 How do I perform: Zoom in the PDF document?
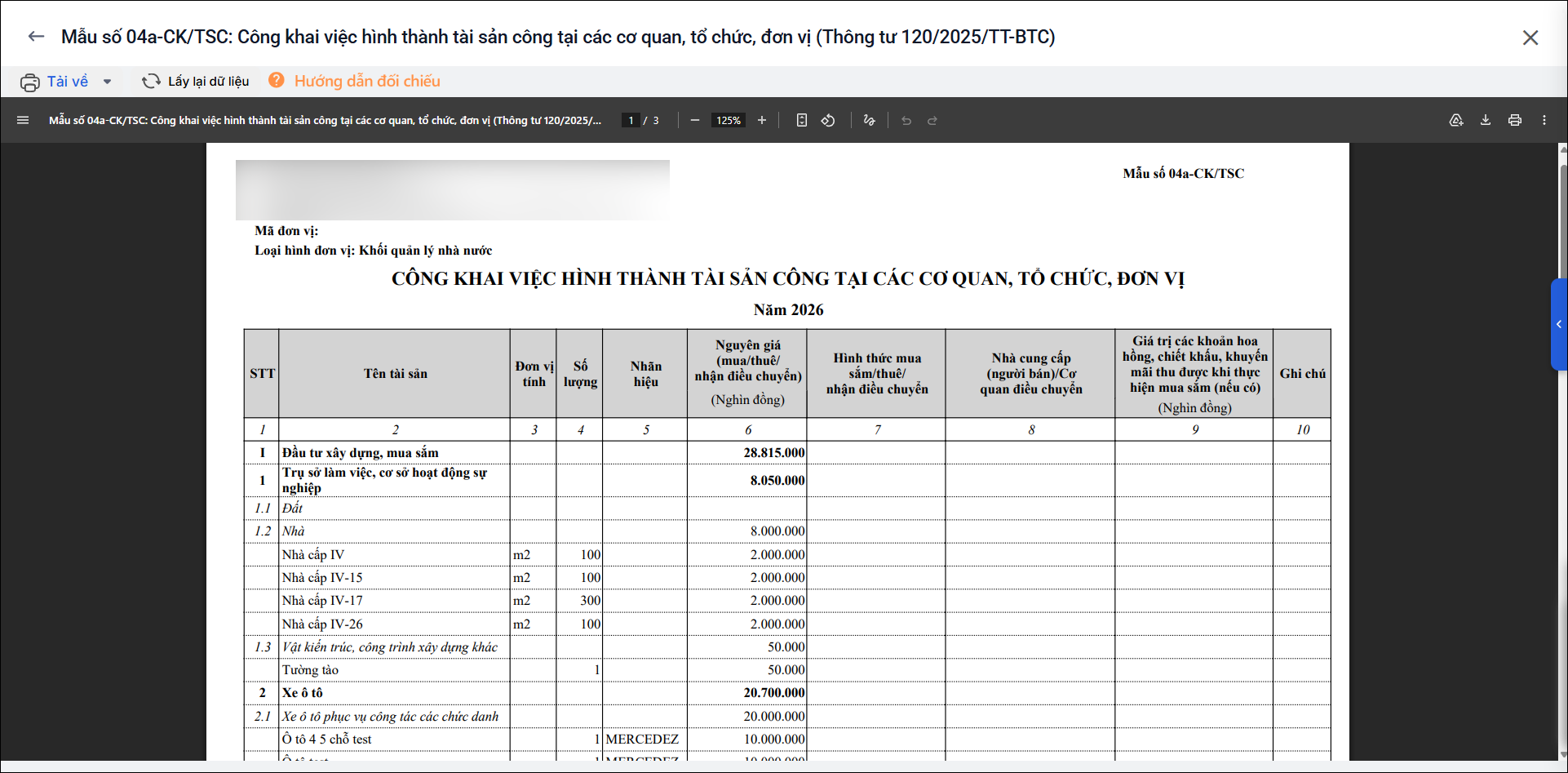point(762,120)
